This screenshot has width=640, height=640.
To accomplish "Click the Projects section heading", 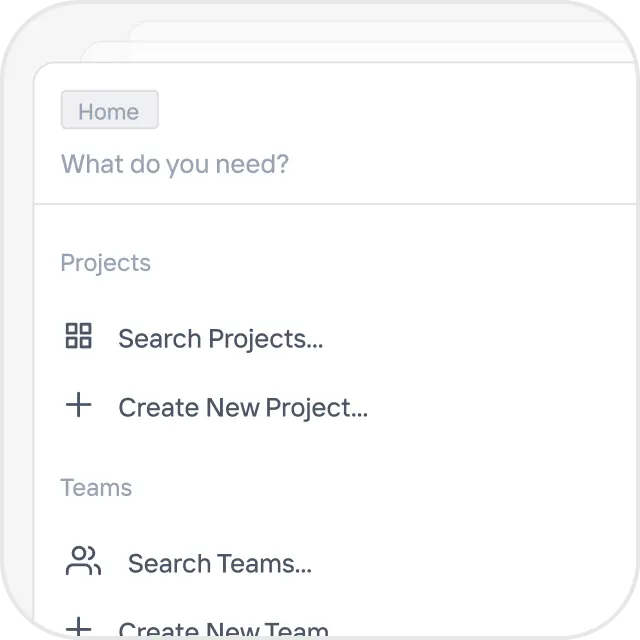I will click(x=105, y=263).
